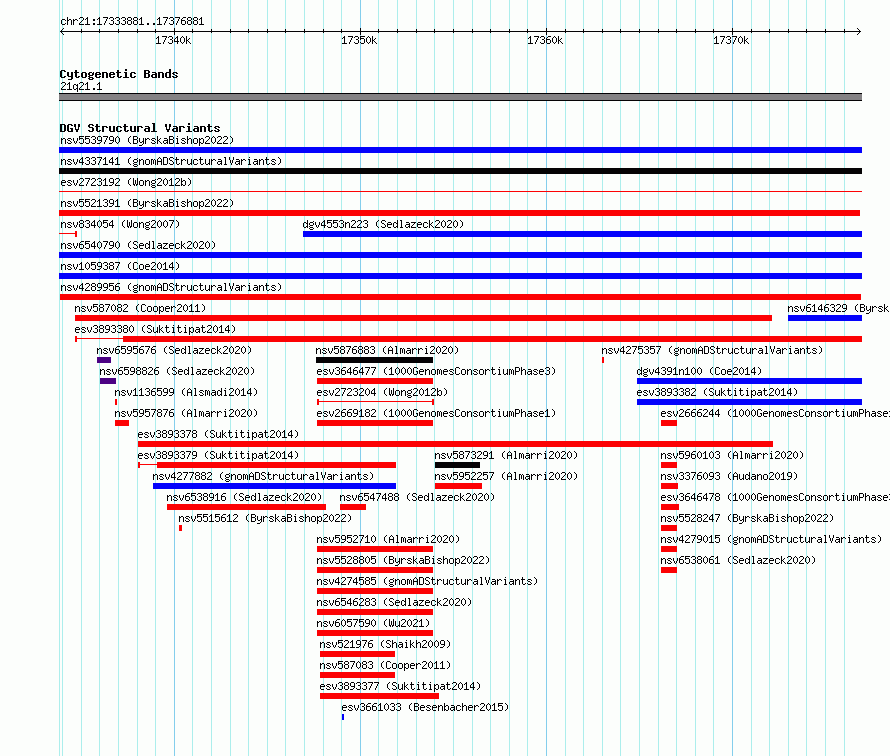Viewport: 890px width, 756px height.
Task: Open the nsv5876883 (Almarri2020) label
Action: coord(387,350)
